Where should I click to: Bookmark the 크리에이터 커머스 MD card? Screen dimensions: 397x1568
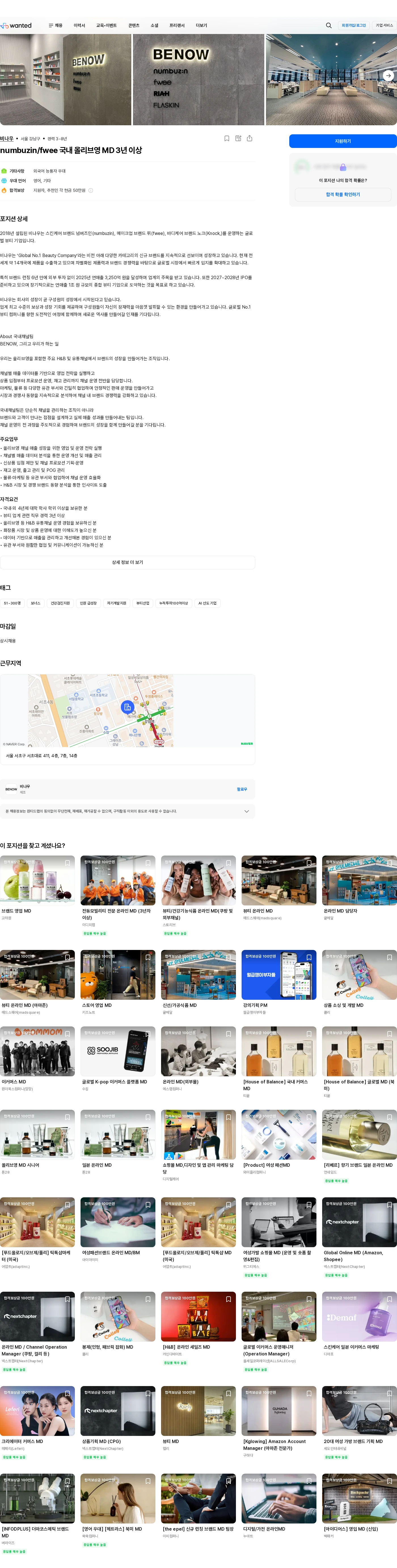67,1394
